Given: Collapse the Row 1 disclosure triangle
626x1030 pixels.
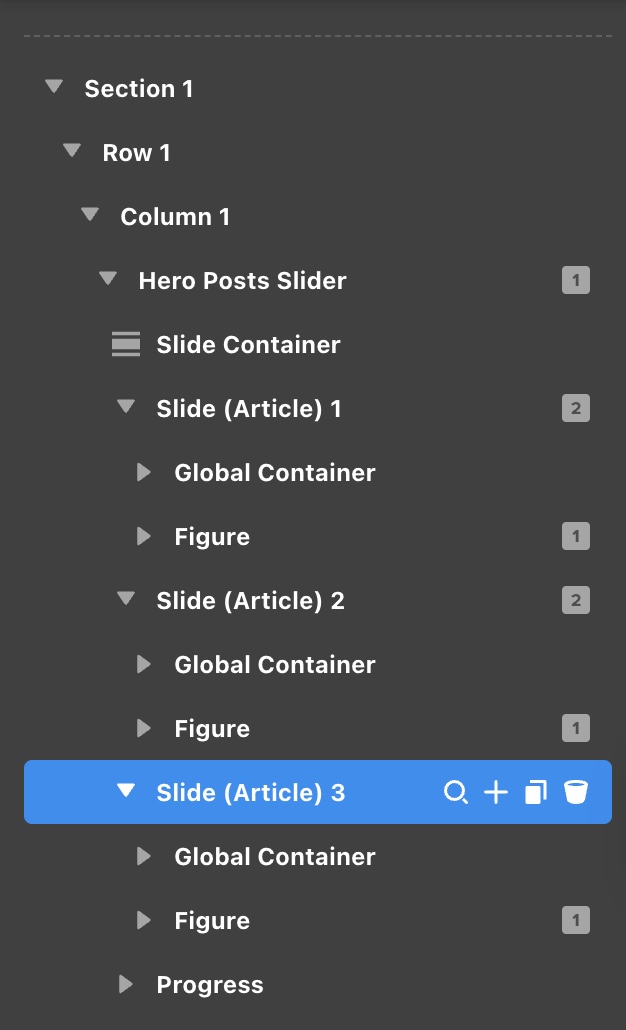Looking at the screenshot, I should 71,152.
